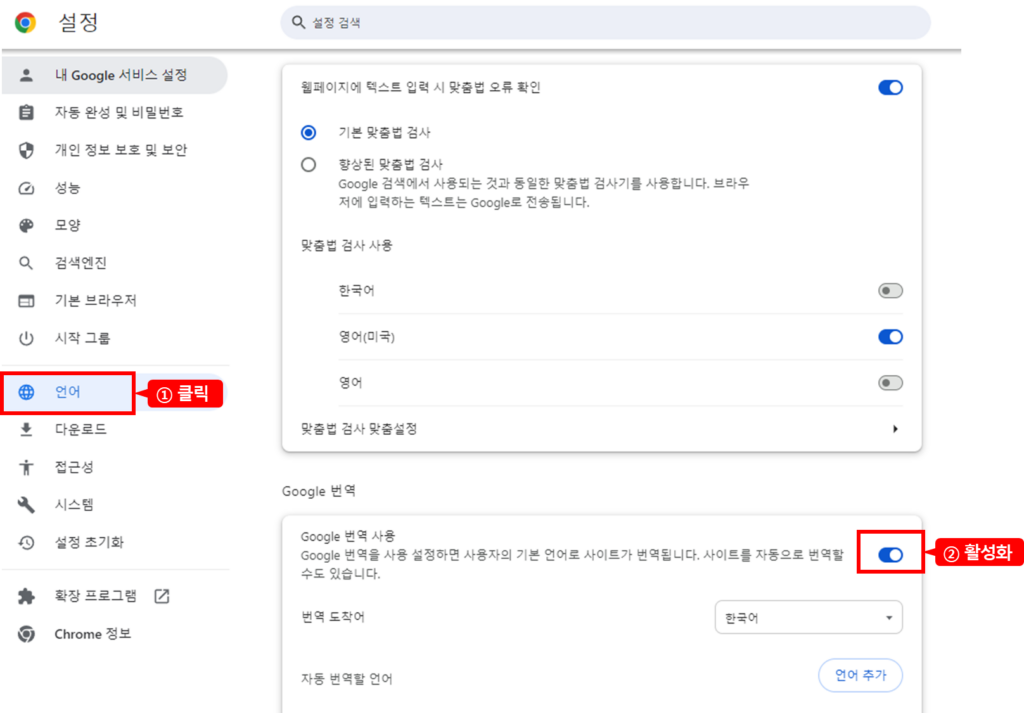Open downloads via the download arrow icon

pos(27,429)
